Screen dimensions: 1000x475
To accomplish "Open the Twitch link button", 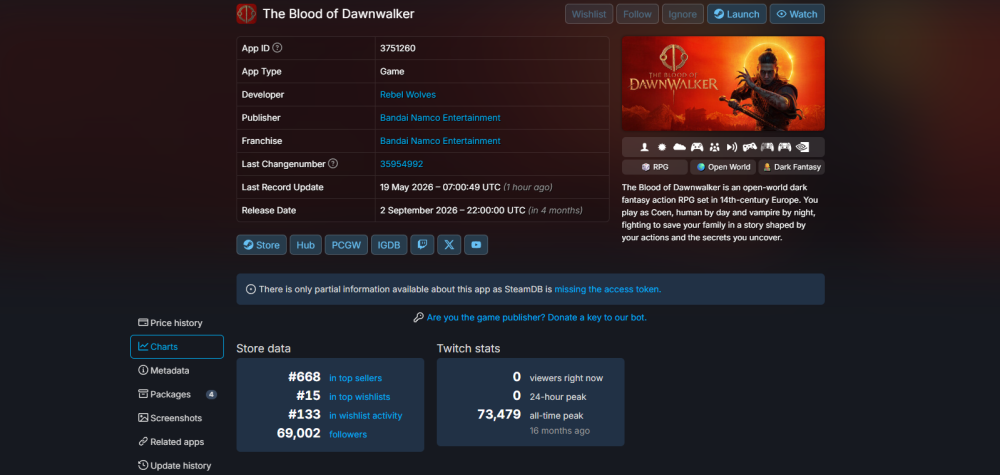I will [x=422, y=245].
